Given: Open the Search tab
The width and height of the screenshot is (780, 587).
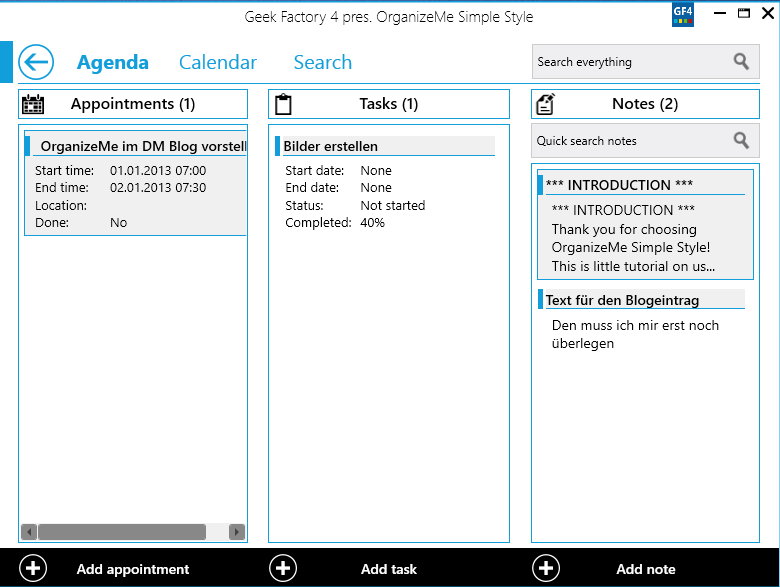Looking at the screenshot, I should pyautogui.click(x=322, y=63).
